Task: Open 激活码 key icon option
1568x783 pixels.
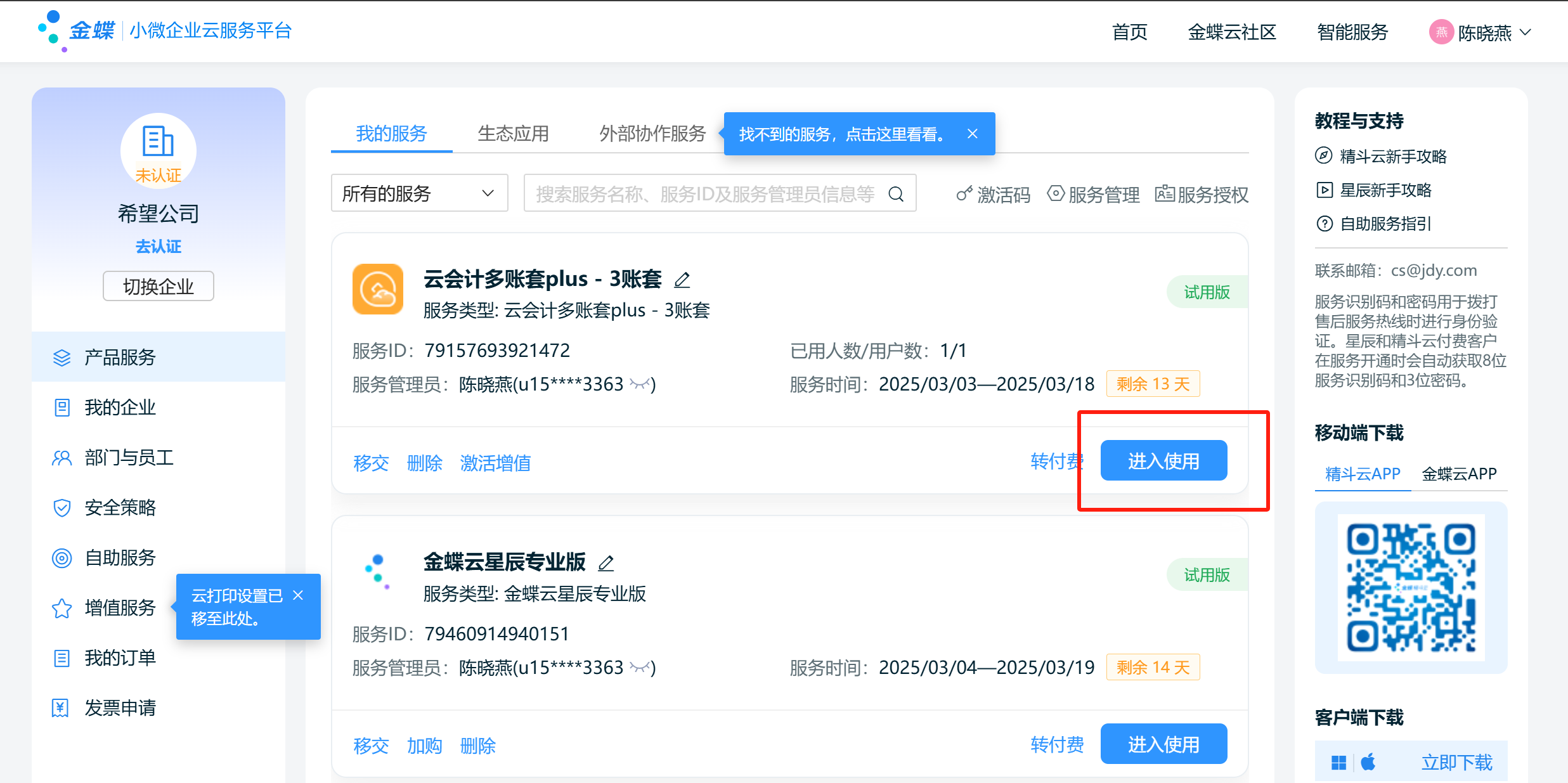Action: pyautogui.click(x=994, y=194)
